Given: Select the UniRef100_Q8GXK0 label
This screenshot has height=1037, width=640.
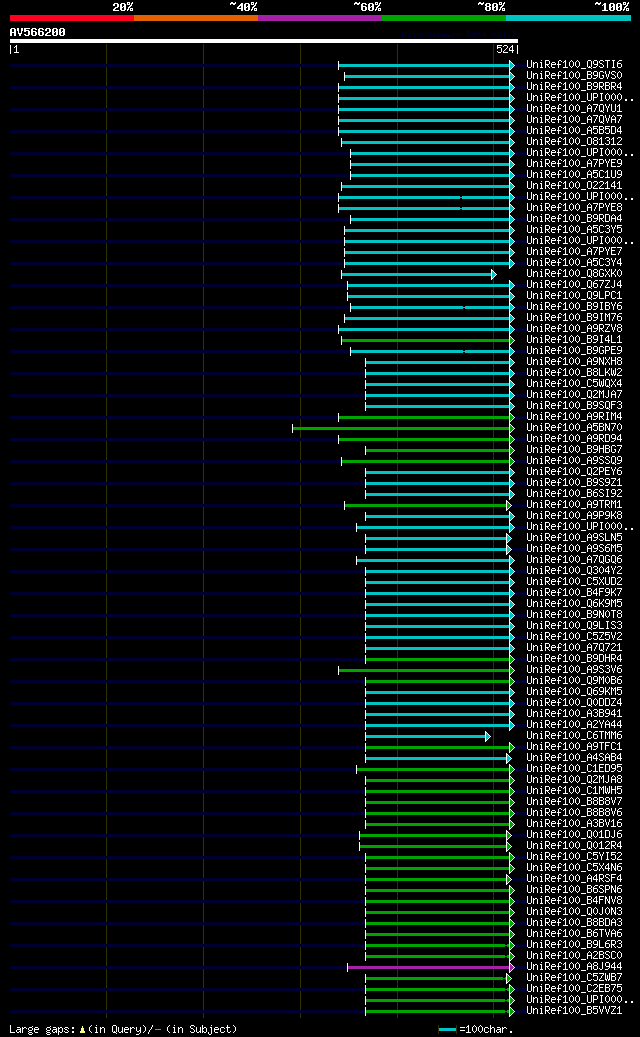Looking at the screenshot, I should tap(574, 274).
